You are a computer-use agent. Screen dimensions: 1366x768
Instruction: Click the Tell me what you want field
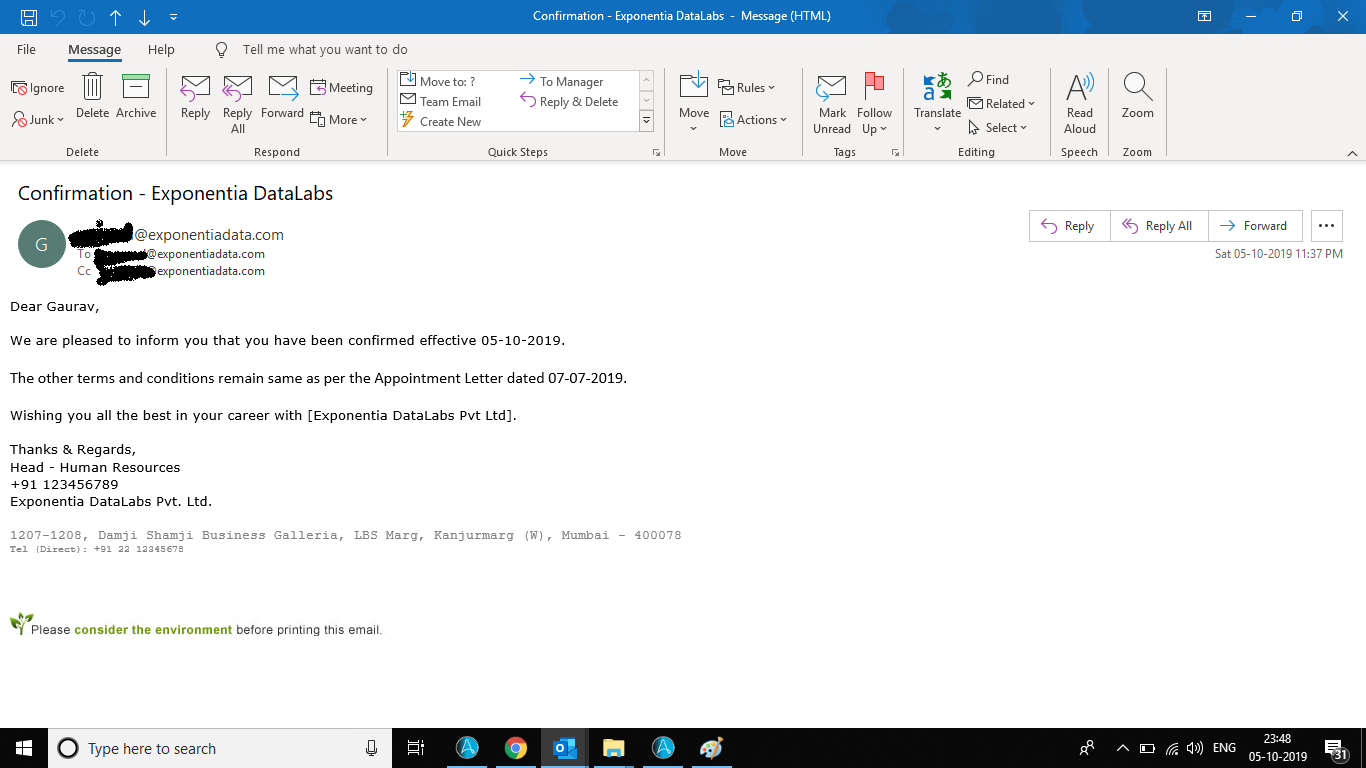coord(325,50)
